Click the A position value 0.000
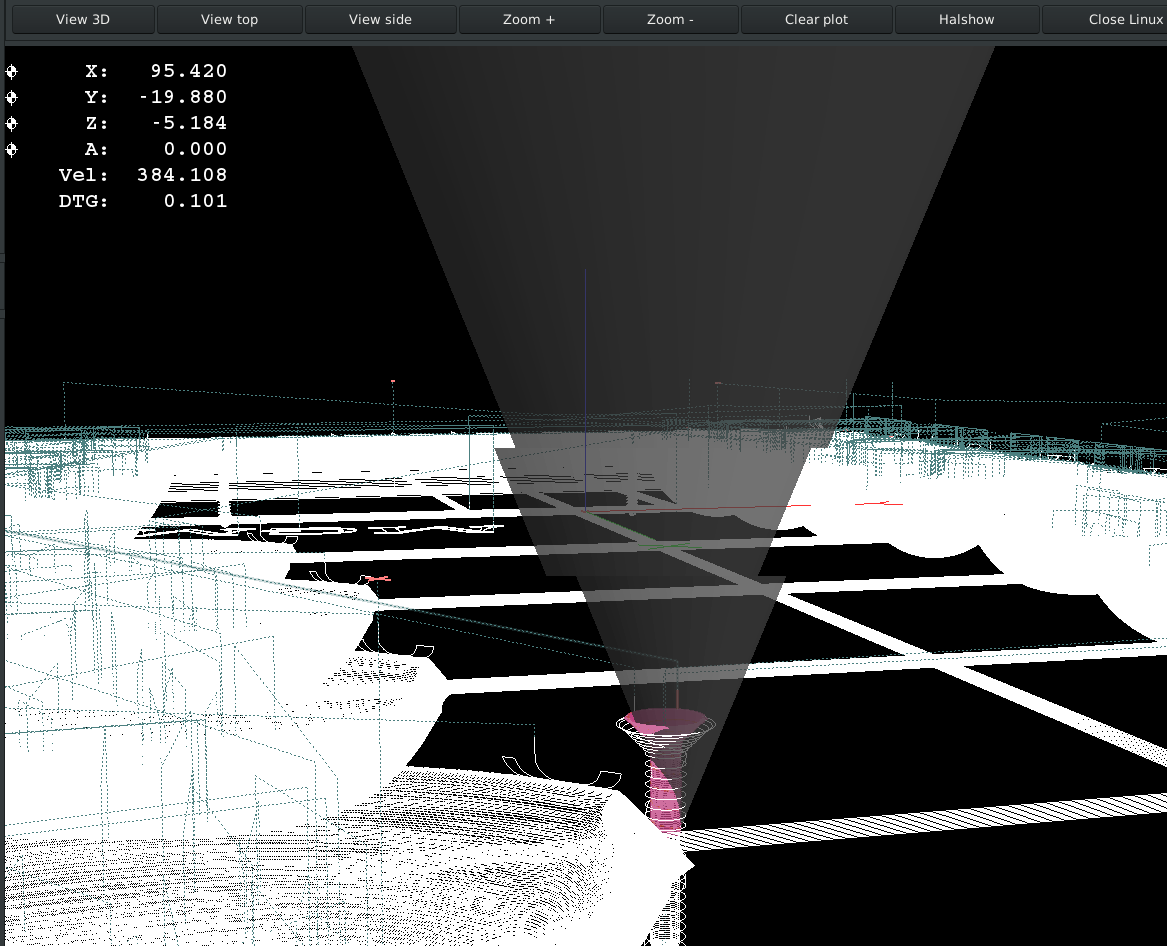The image size is (1167, 946). tap(195, 149)
